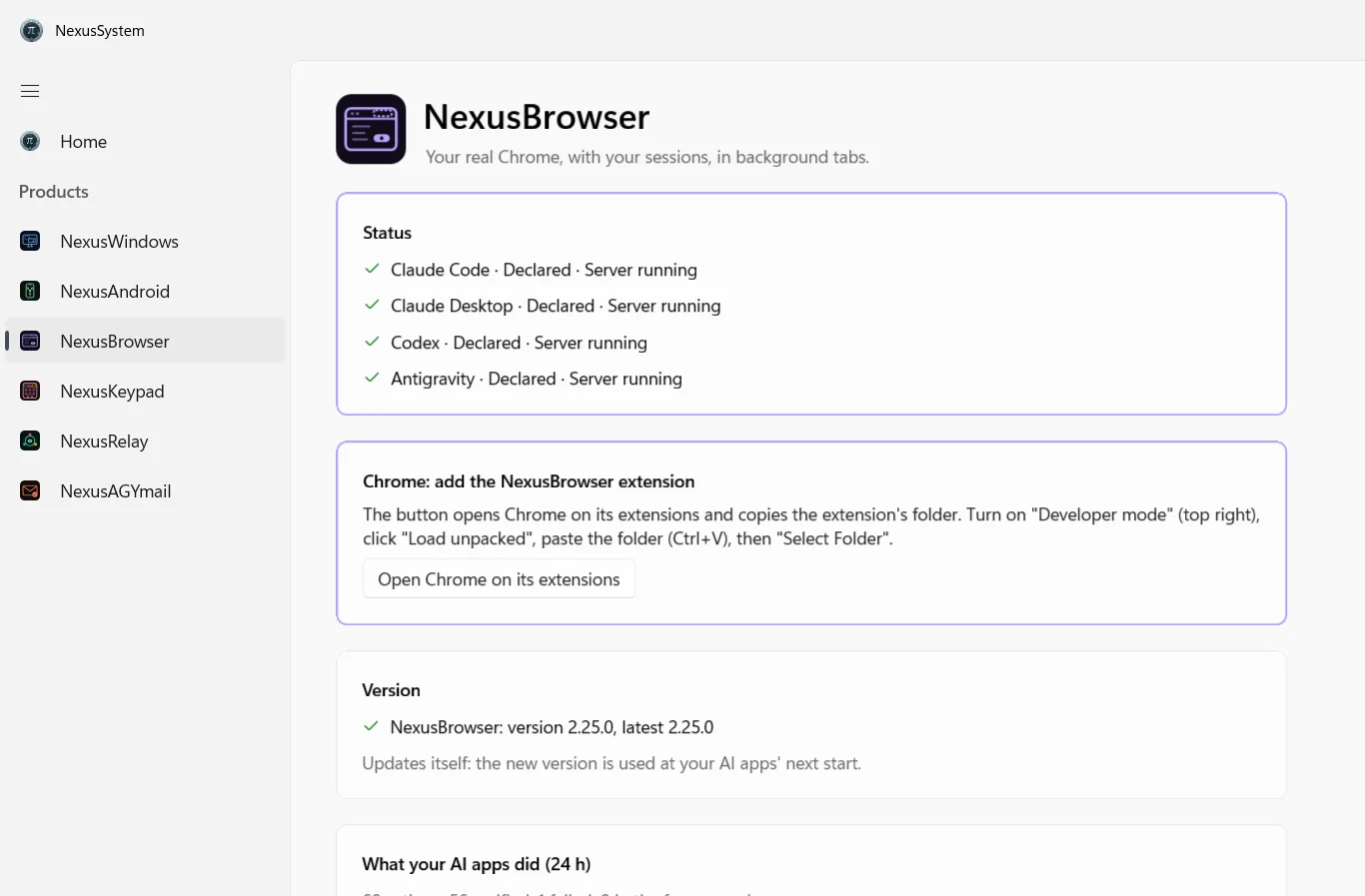Click the "Updates itself" note text
This screenshot has width=1365, height=896.
click(x=612, y=763)
